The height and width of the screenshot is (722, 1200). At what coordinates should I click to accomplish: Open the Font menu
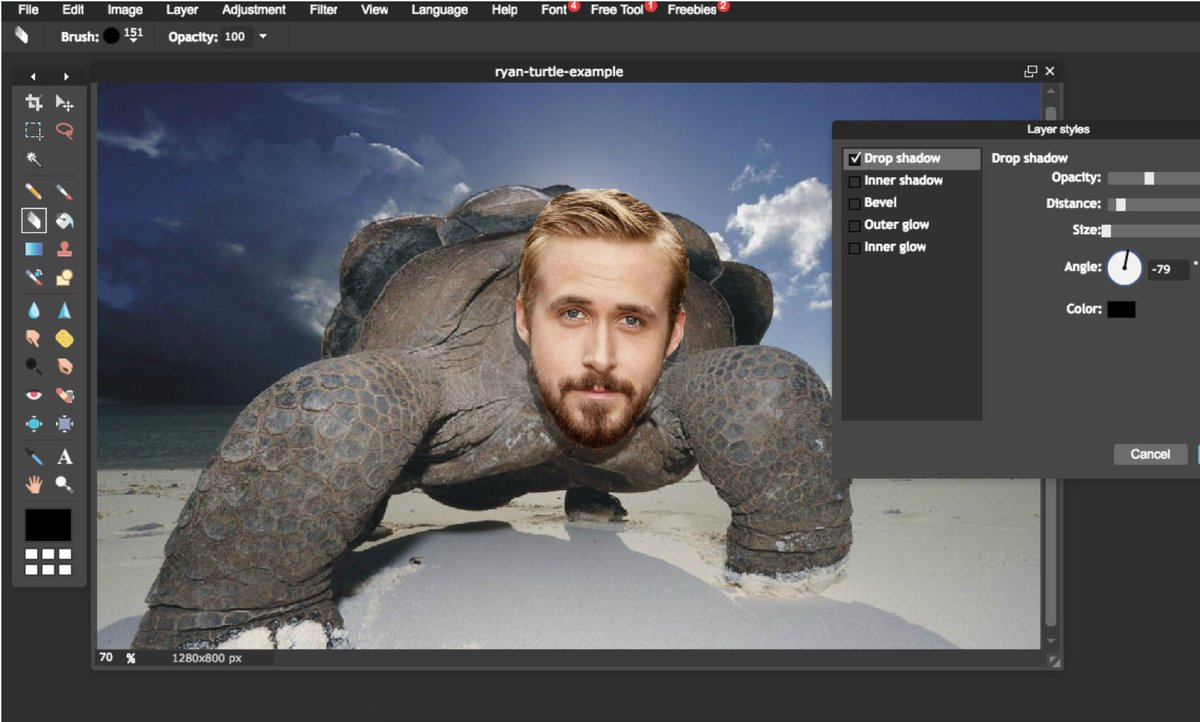coord(554,10)
